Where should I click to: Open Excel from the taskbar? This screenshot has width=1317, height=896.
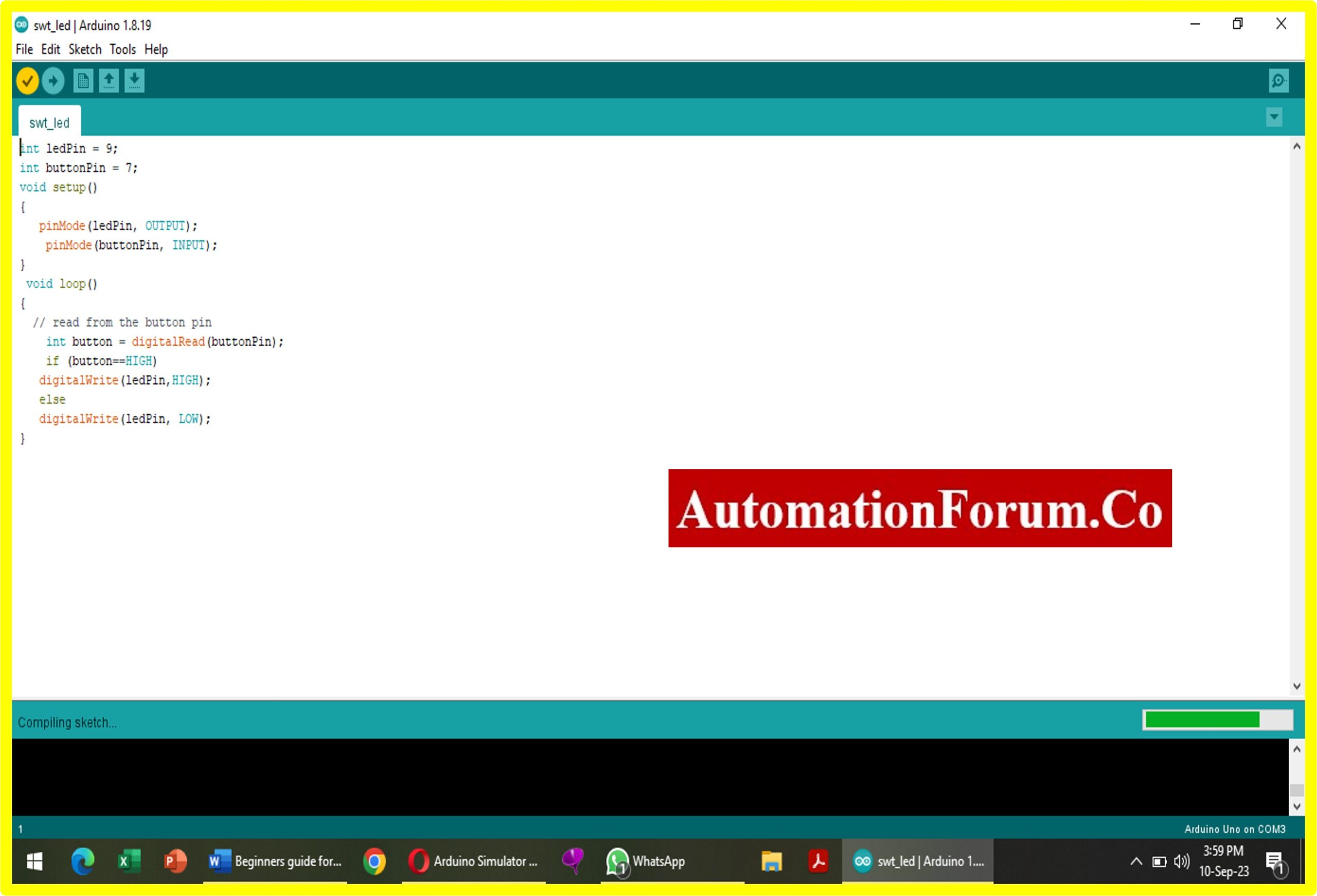coord(129,861)
